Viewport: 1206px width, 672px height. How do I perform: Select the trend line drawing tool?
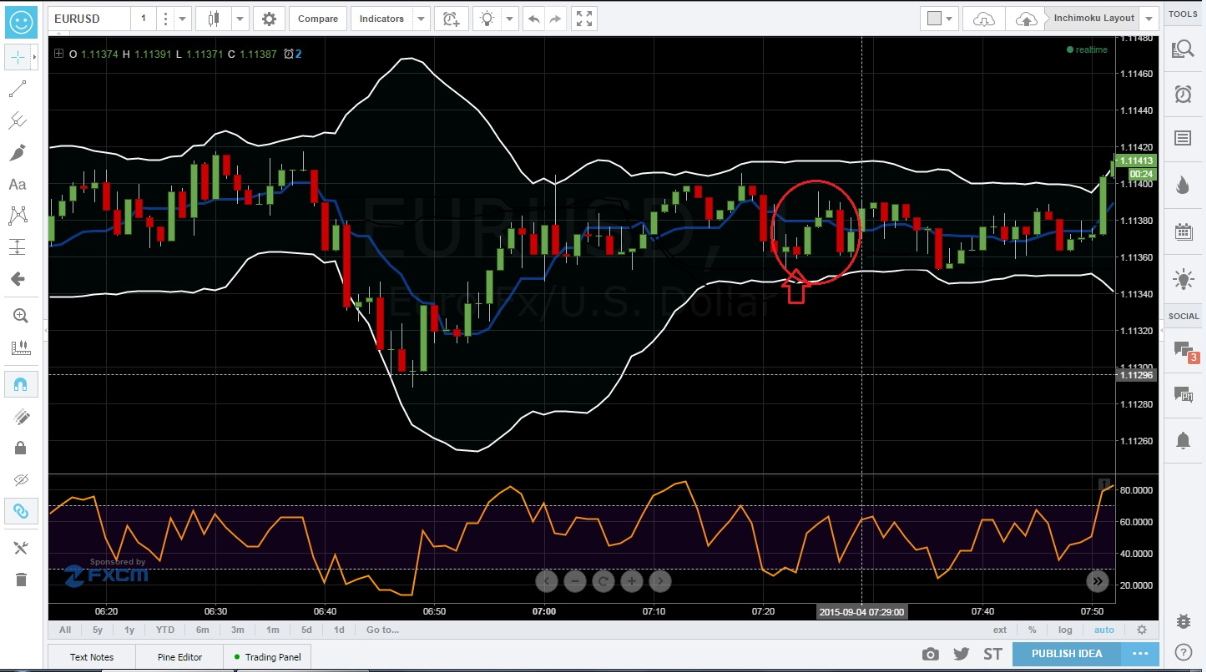click(x=18, y=89)
